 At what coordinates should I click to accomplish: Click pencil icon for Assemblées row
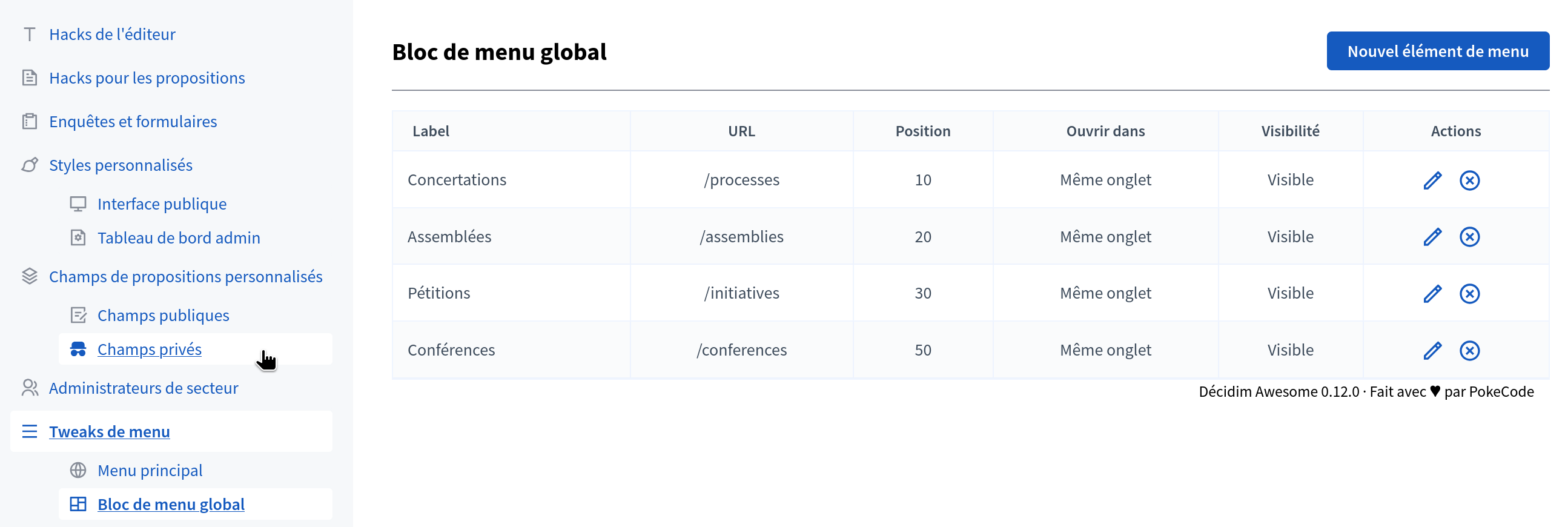(1432, 237)
